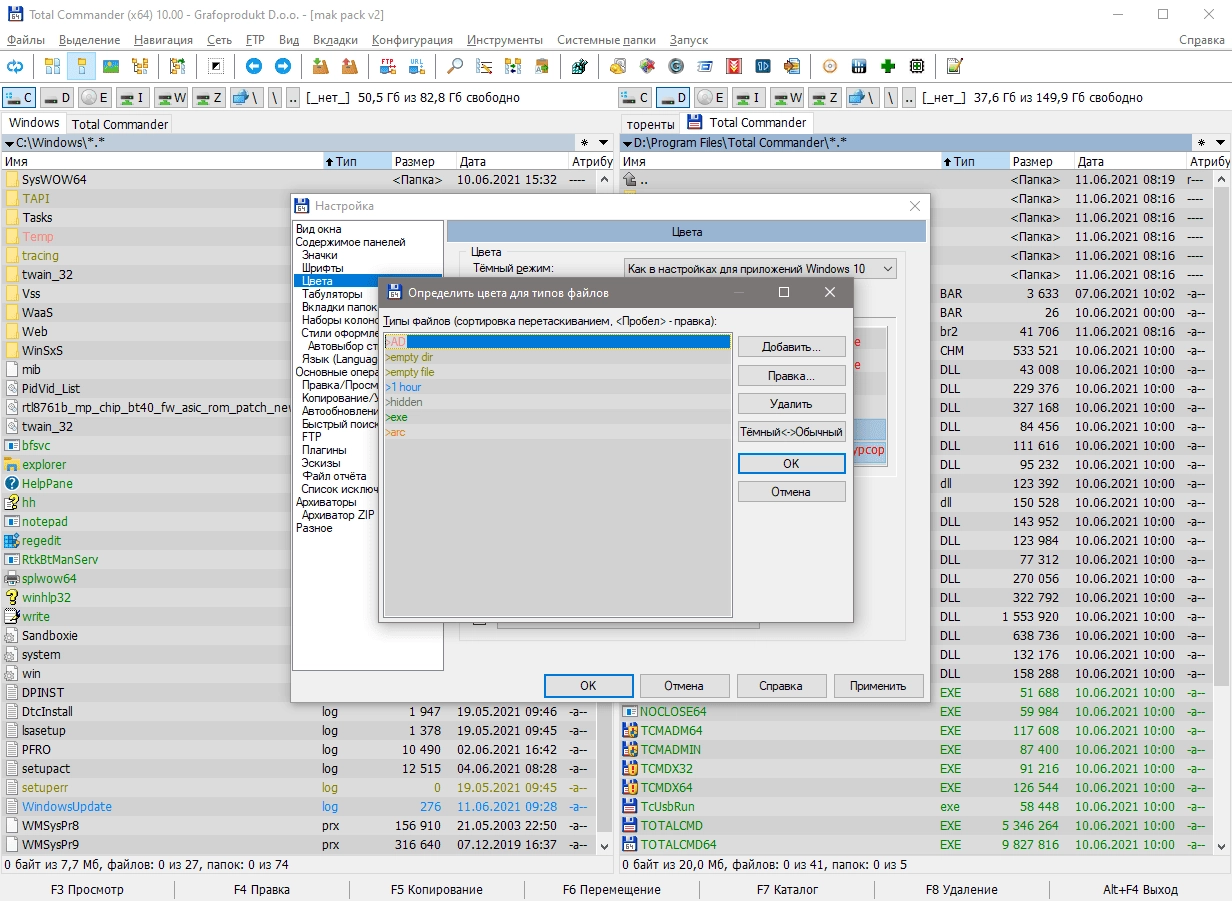Open the notepad with pencil icon

(955, 66)
